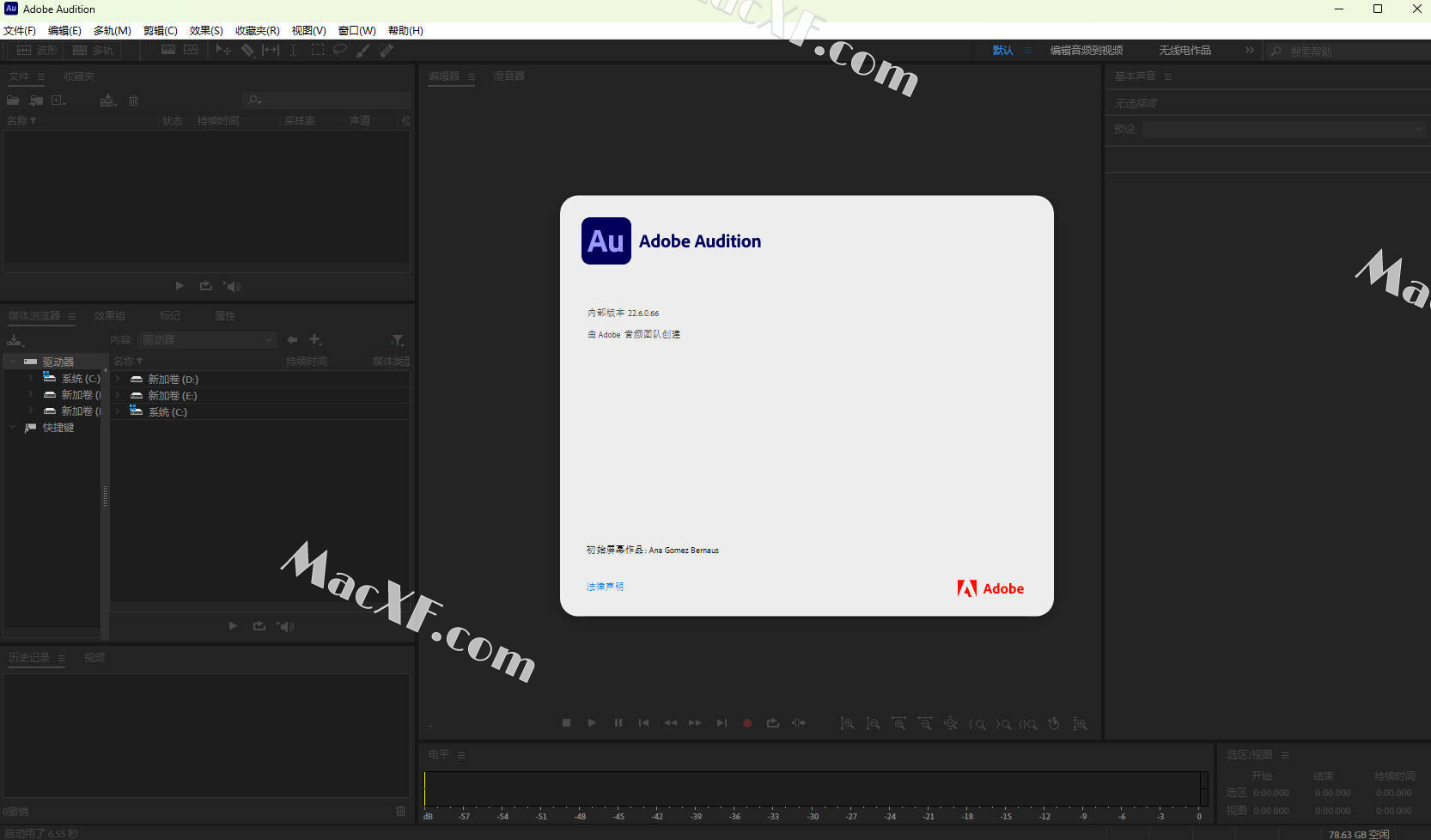Click the Fast Forward transport button
Image resolution: width=1431 pixels, height=840 pixels.
(x=695, y=723)
